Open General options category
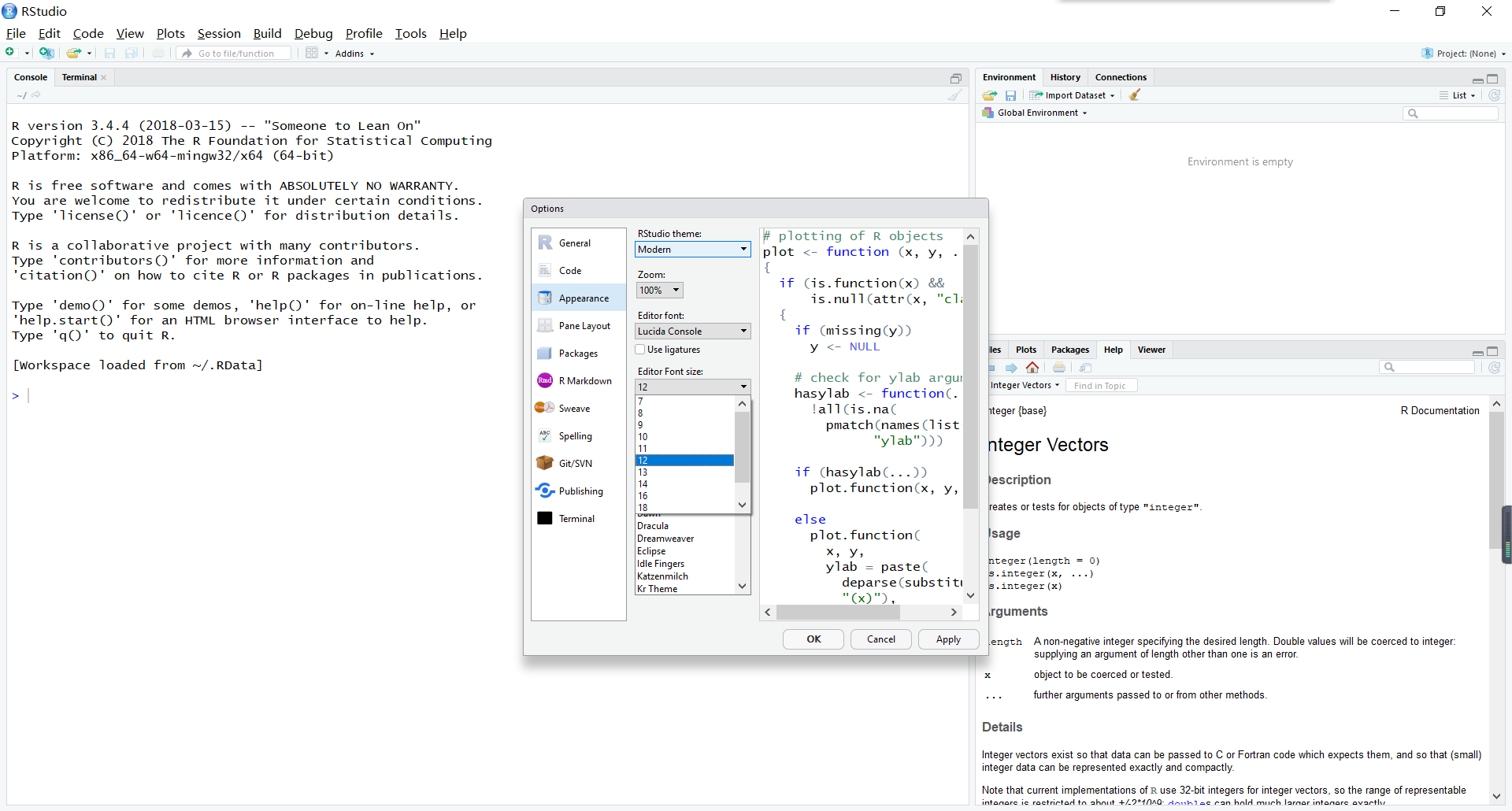The height and width of the screenshot is (811, 1512). [x=579, y=243]
